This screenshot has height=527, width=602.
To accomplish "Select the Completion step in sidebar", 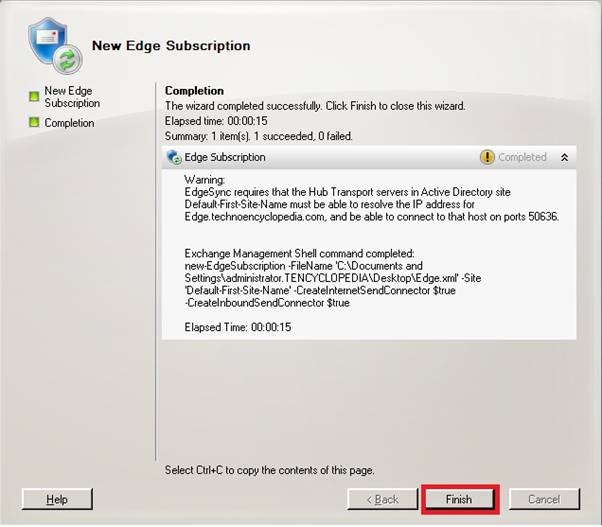I will (x=69, y=123).
